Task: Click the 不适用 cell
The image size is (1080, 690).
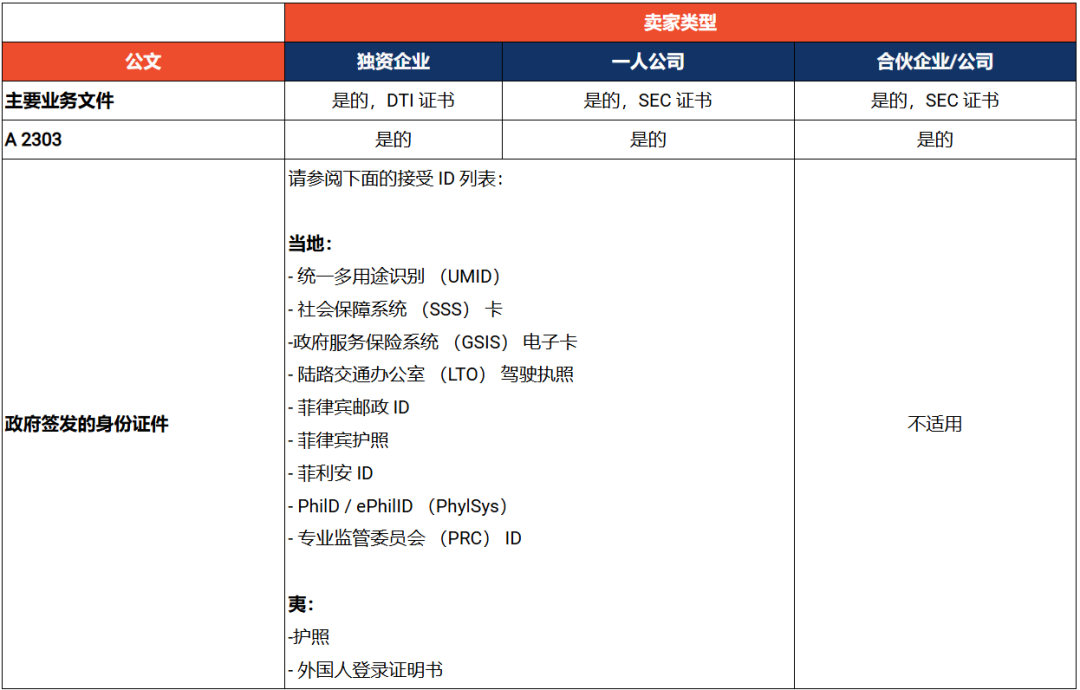Action: (x=936, y=424)
